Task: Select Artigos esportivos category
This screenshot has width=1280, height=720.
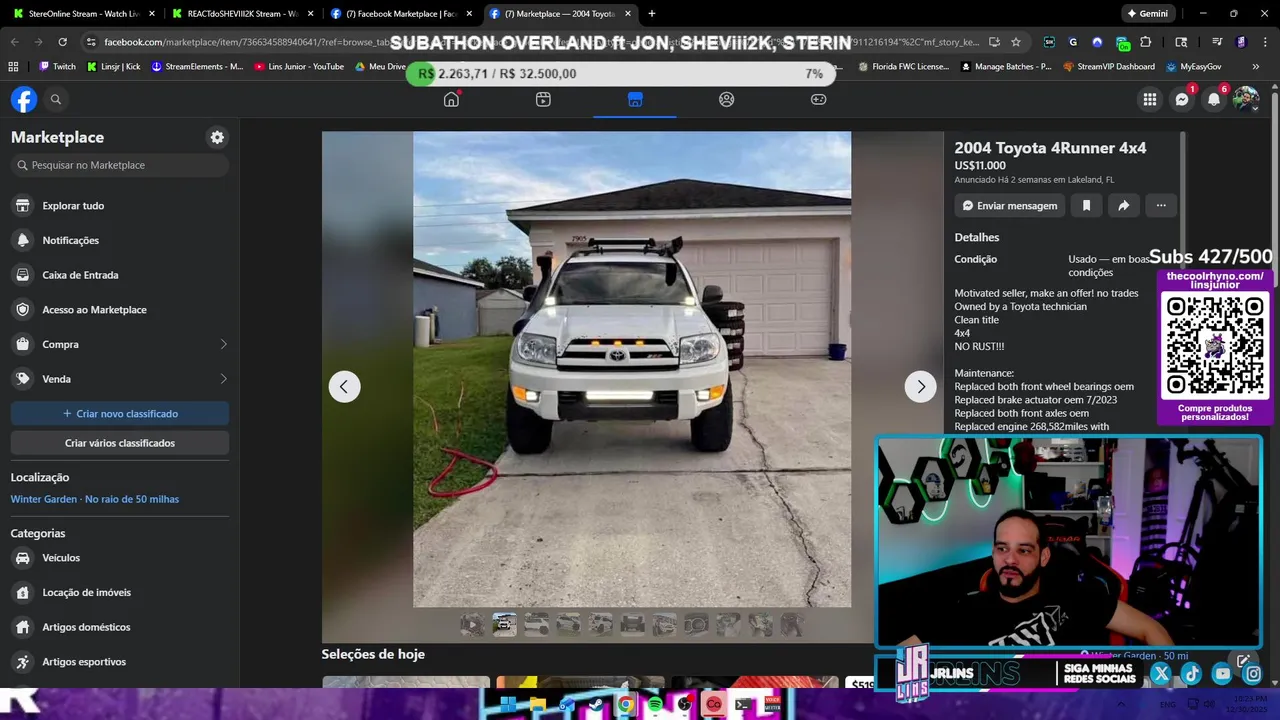Action: pyautogui.click(x=120, y=662)
